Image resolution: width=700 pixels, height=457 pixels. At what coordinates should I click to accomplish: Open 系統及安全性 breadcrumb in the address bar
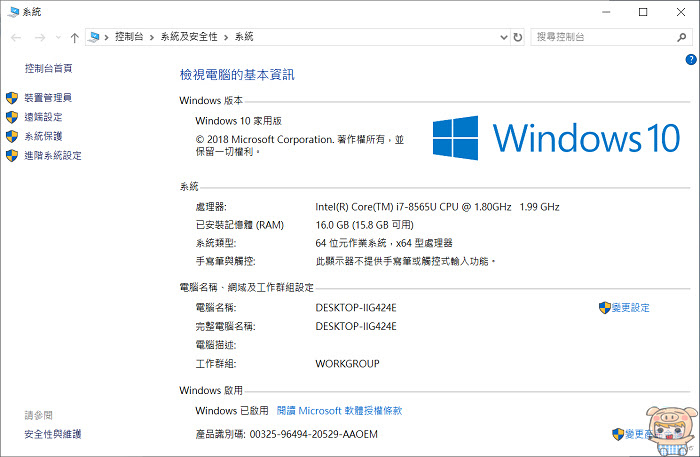tap(189, 37)
